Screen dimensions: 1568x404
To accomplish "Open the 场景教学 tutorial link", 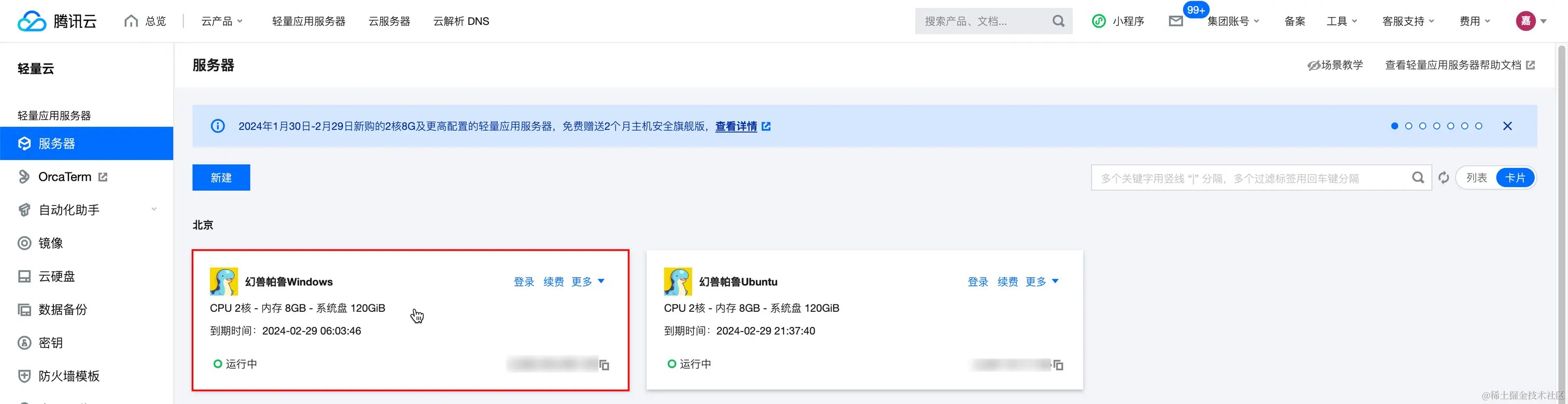I will [1335, 65].
